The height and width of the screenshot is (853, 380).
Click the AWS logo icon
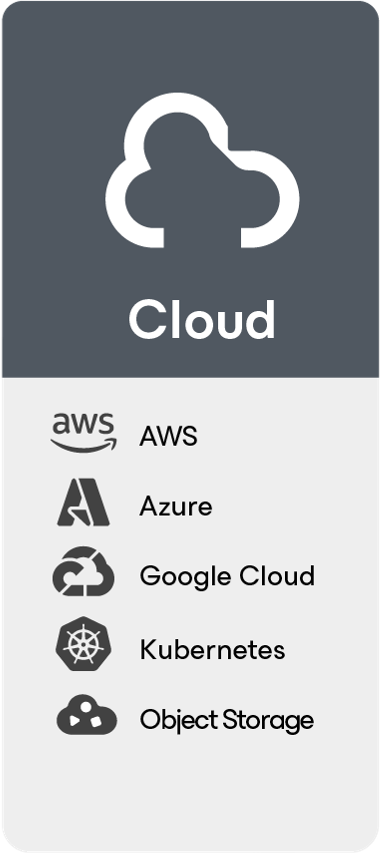pyautogui.click(x=84, y=433)
